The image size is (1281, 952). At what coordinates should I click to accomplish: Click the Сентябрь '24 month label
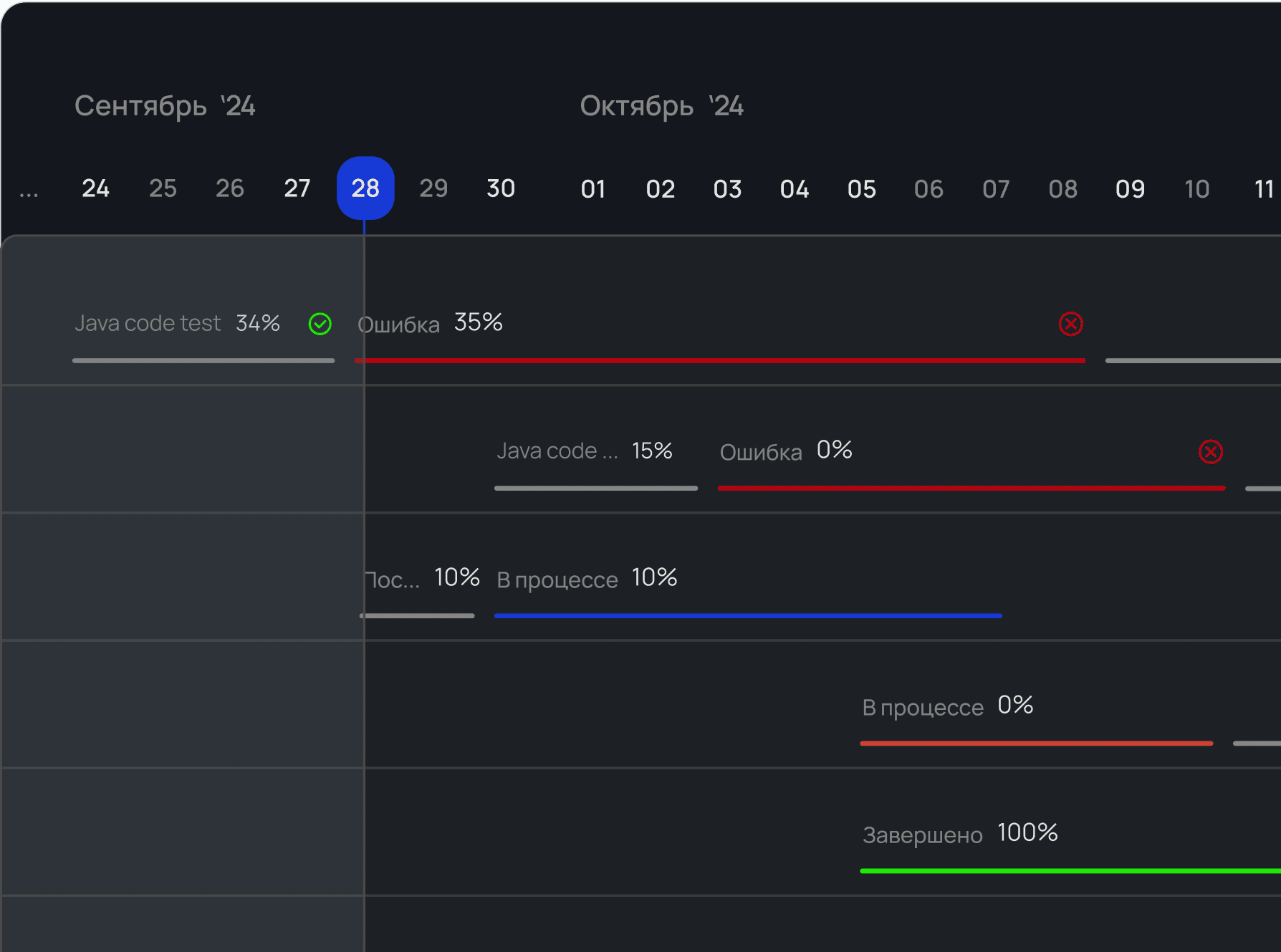tap(165, 106)
